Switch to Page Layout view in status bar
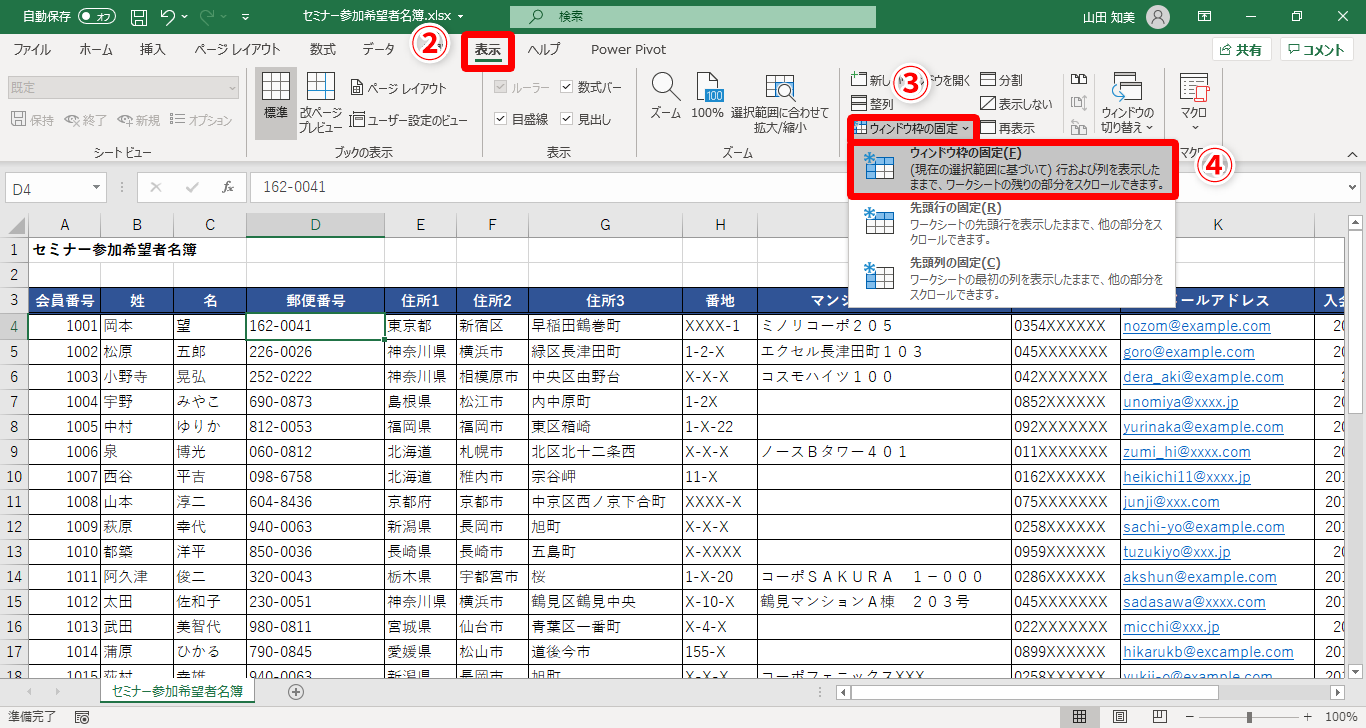1366x728 pixels. tap(1120, 717)
